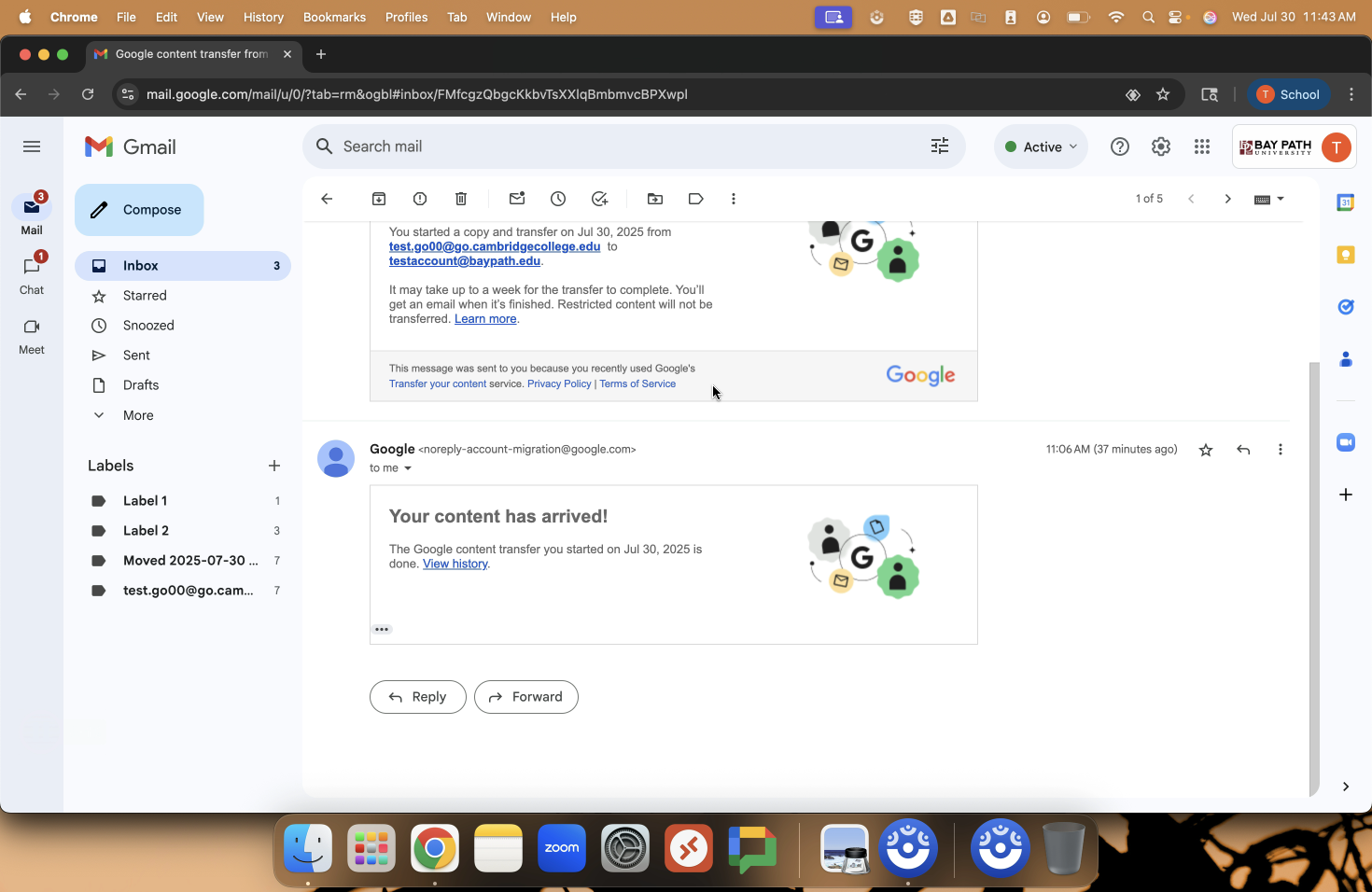Expand the More section in sidebar
This screenshot has width=1372, height=892.
click(x=138, y=415)
